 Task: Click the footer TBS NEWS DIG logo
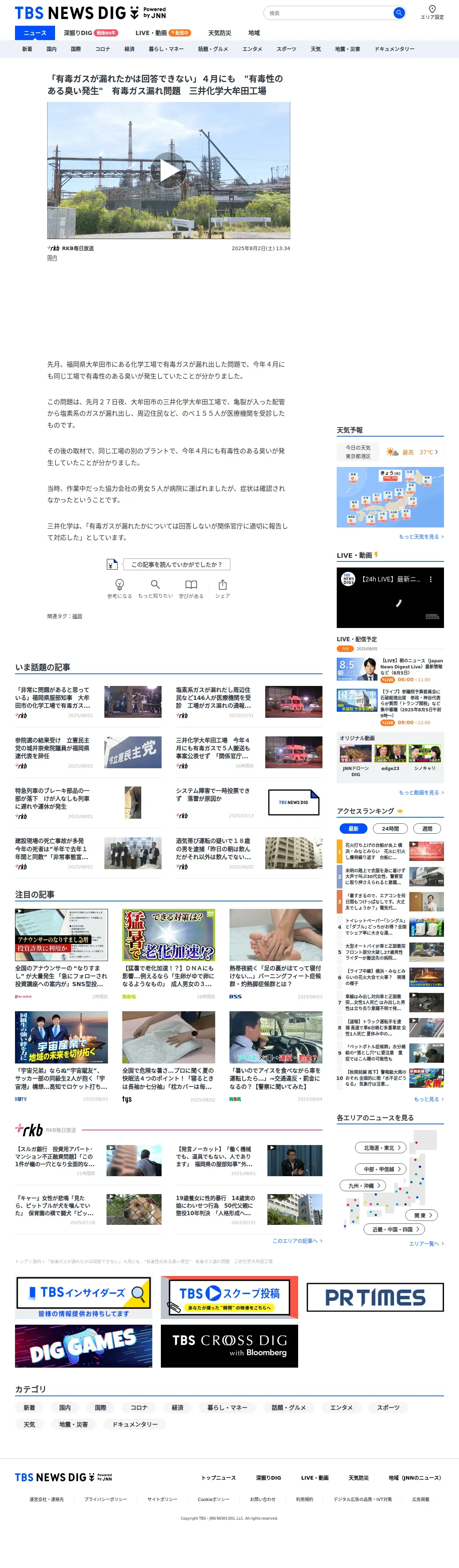(x=63, y=1477)
